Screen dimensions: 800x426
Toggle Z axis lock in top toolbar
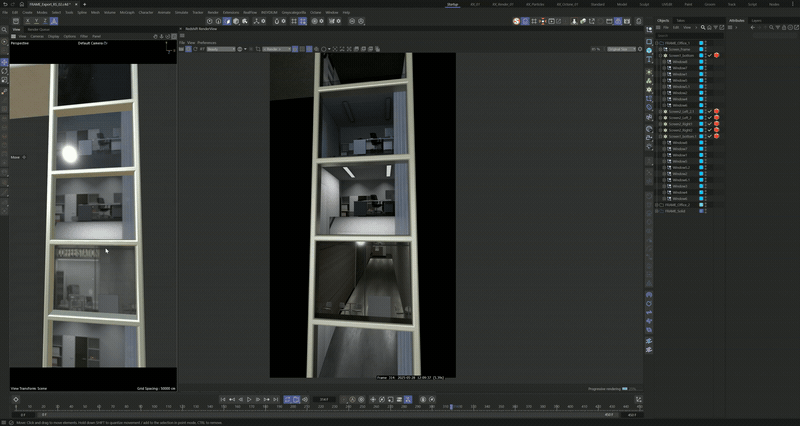pos(45,21)
